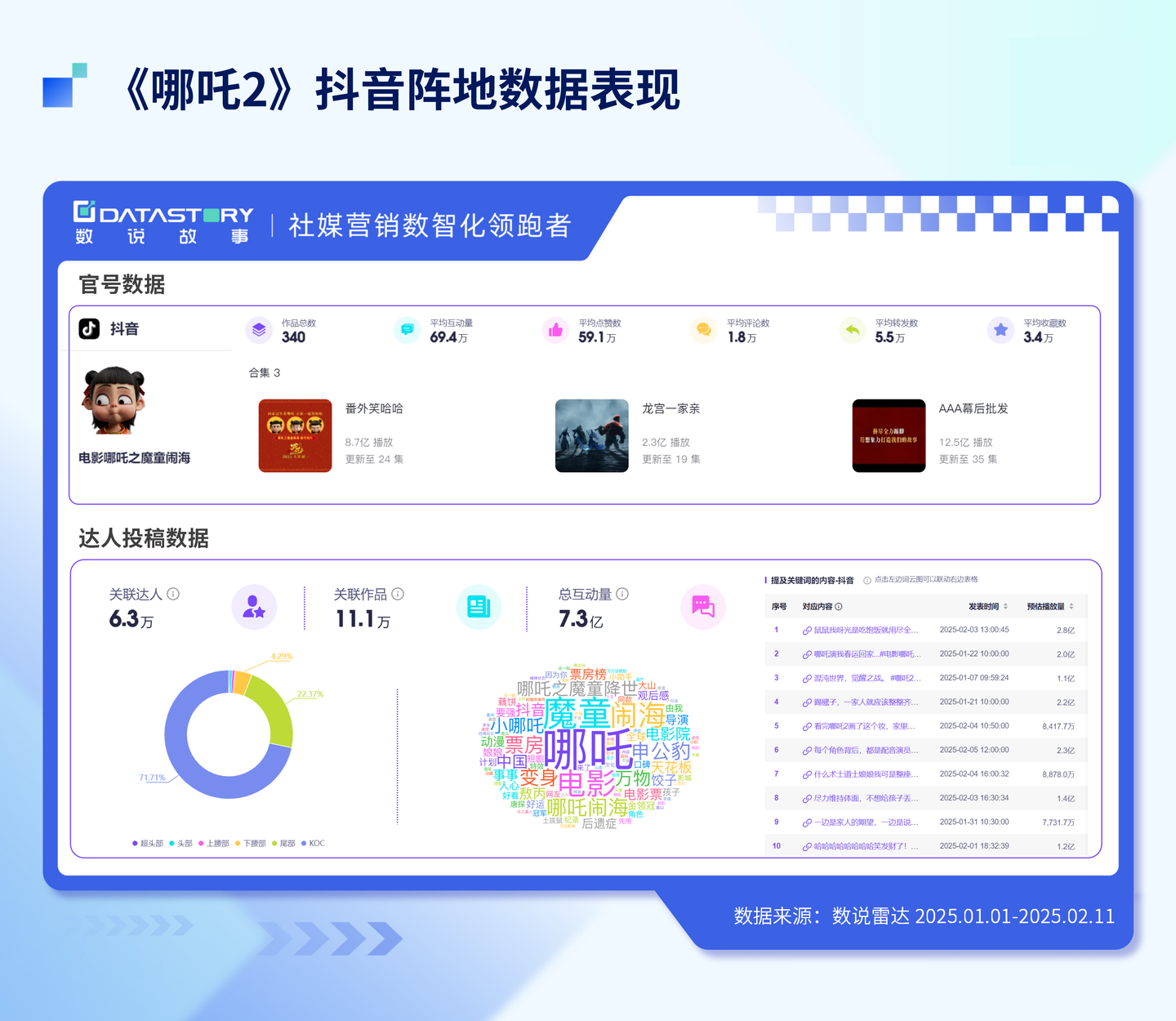Screen dimensions: 1176x1021
Task: Open the AAA幕后批发 collection thumbnail
Action: point(889,435)
